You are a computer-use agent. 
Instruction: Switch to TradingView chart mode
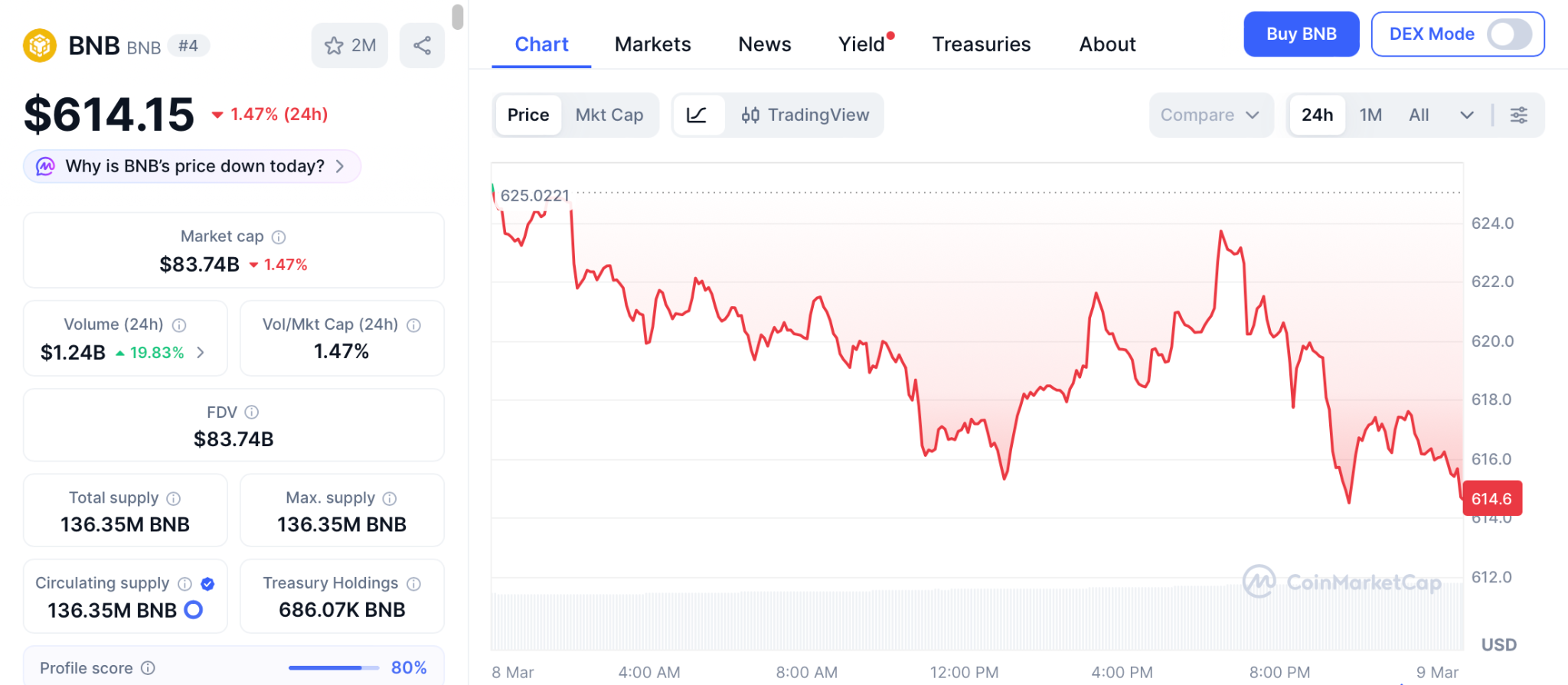pyautogui.click(x=805, y=115)
